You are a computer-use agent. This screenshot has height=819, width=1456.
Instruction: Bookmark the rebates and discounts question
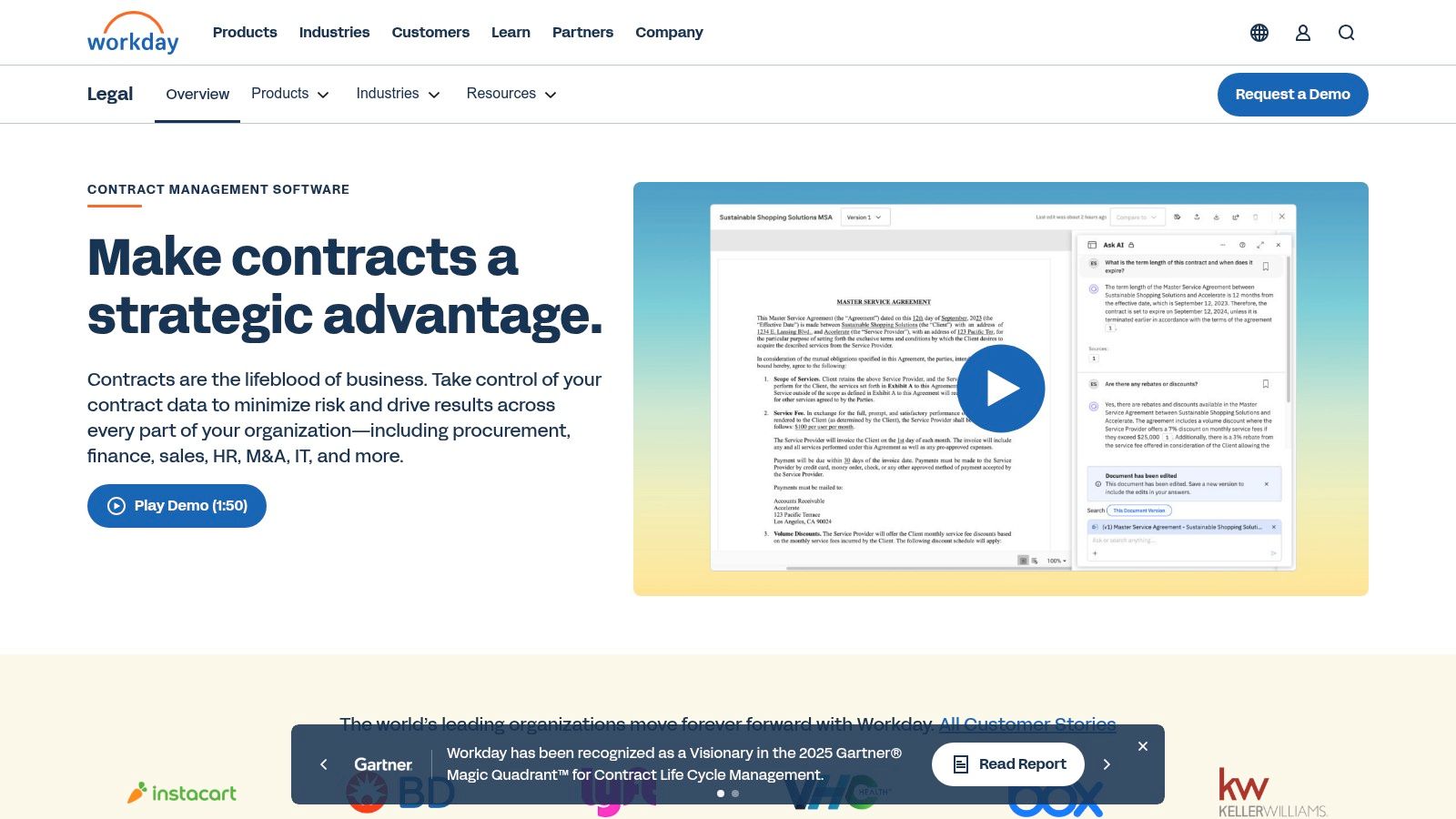(1266, 385)
